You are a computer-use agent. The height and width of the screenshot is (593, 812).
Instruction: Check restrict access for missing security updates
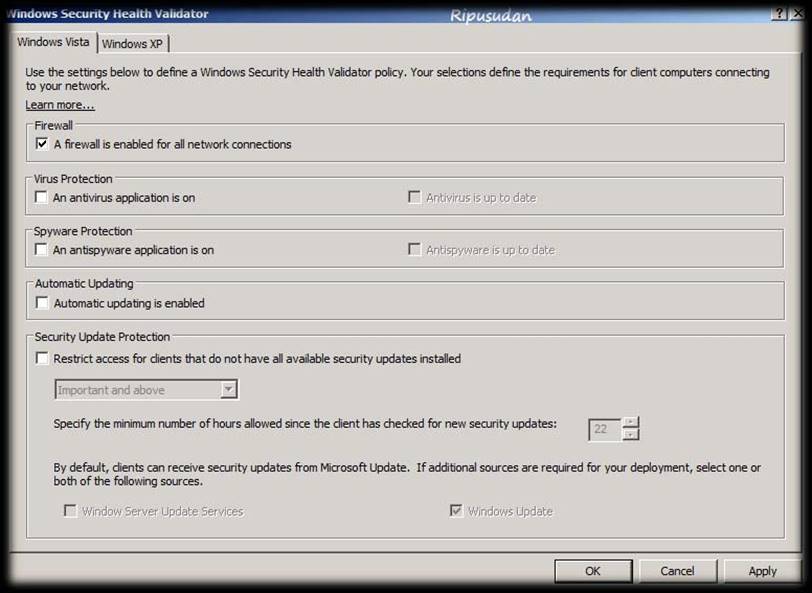pyautogui.click(x=42, y=358)
